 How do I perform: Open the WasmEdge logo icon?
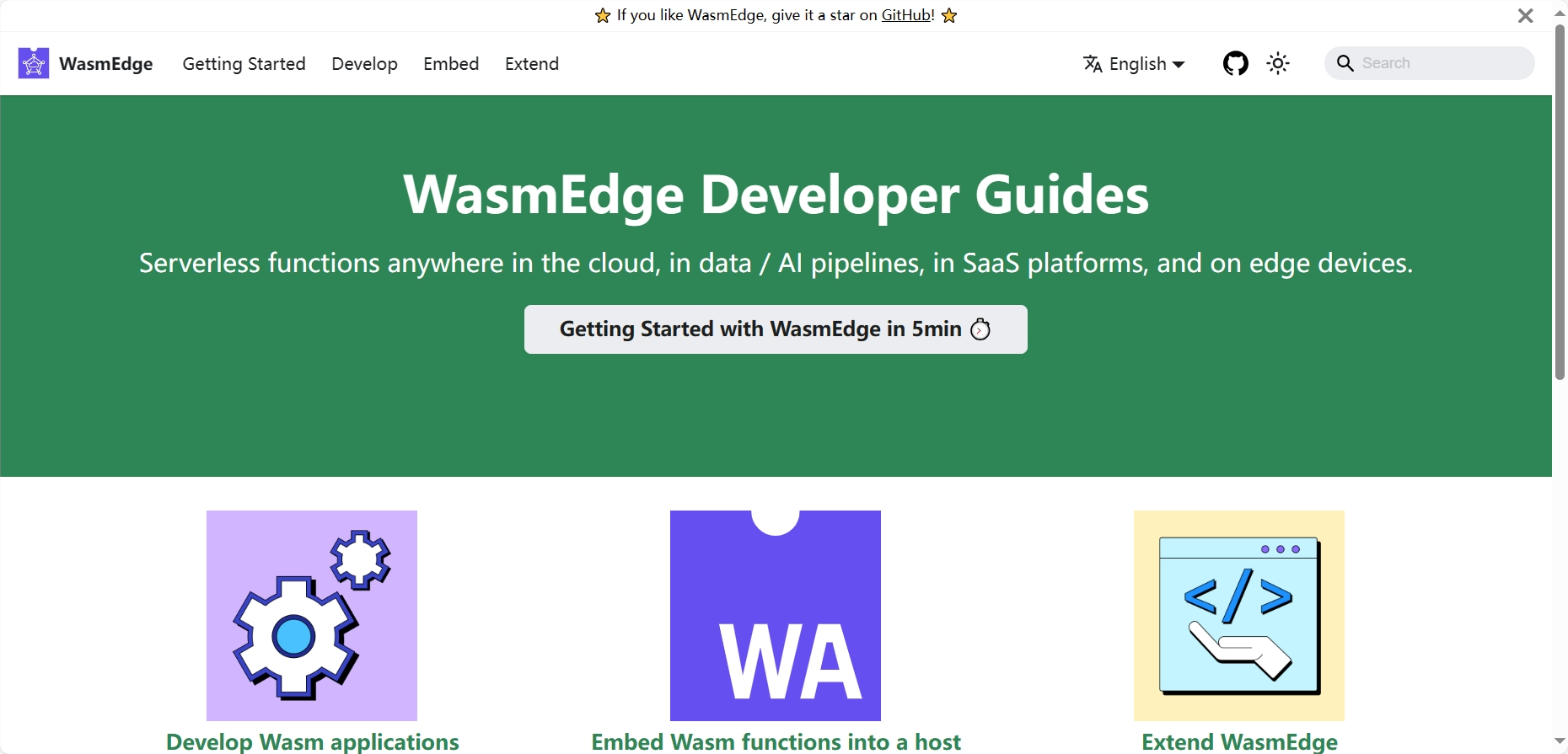[x=34, y=63]
